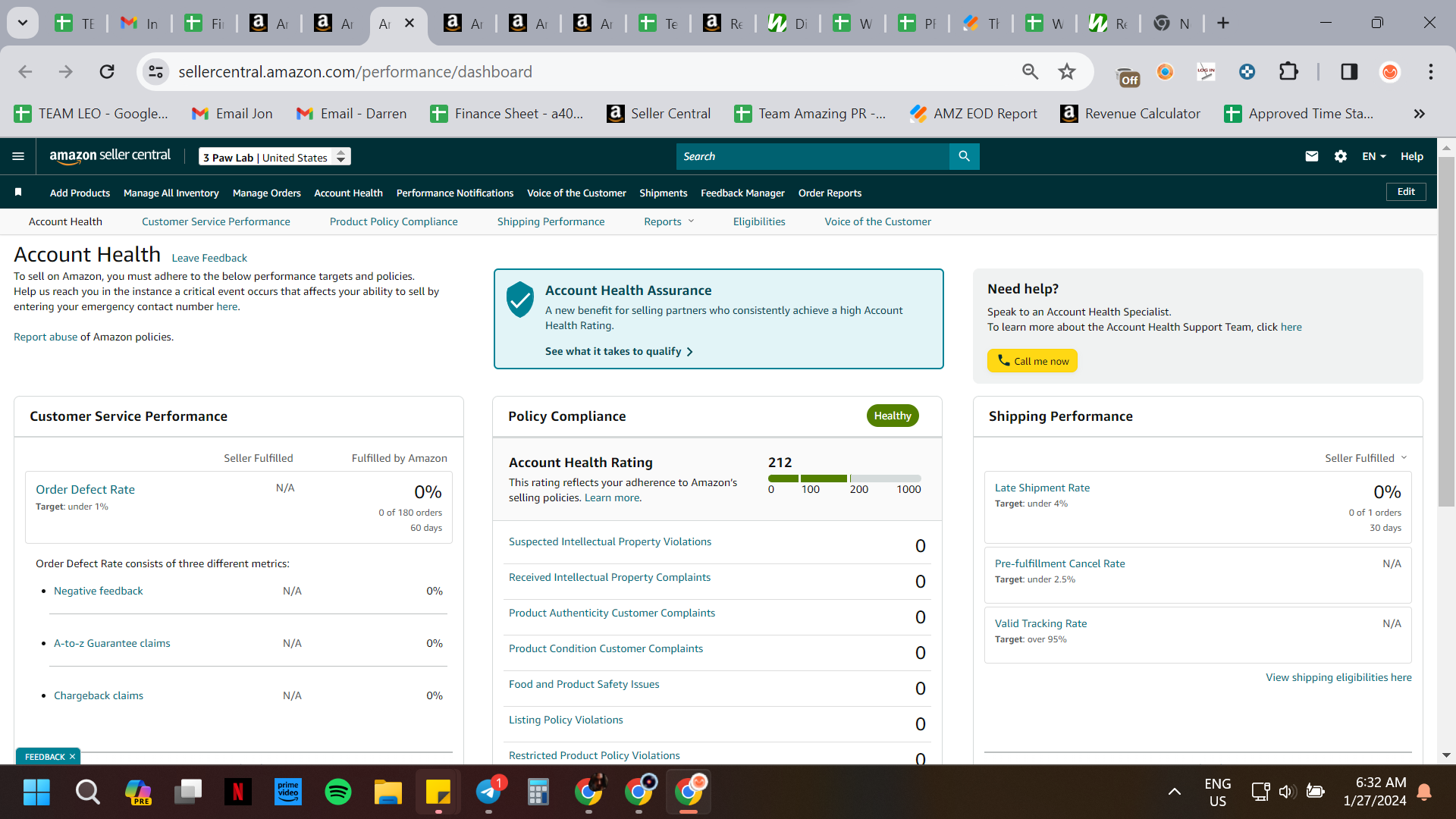Open Customer Service Performance tab
The image size is (1456, 819).
(215, 221)
